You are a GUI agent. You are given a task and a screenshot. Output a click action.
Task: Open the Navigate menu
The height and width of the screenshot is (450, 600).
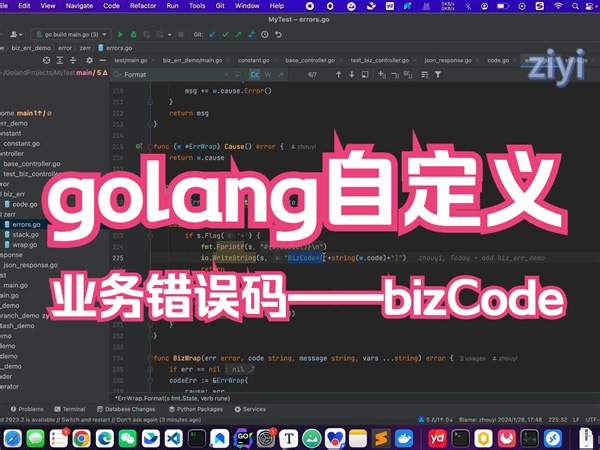click(79, 6)
